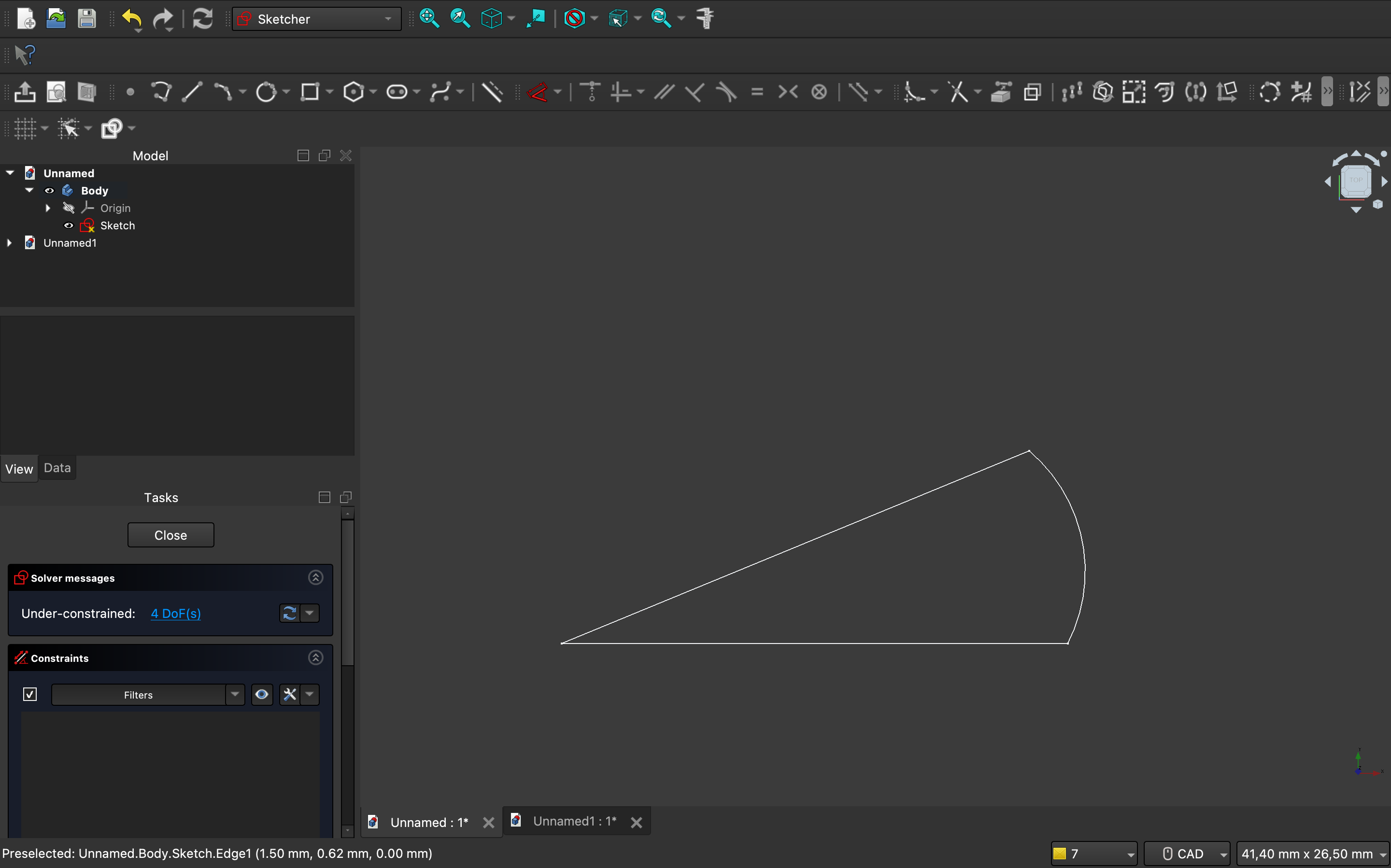Click the Create Point tool
1391x868 pixels.
(x=130, y=92)
